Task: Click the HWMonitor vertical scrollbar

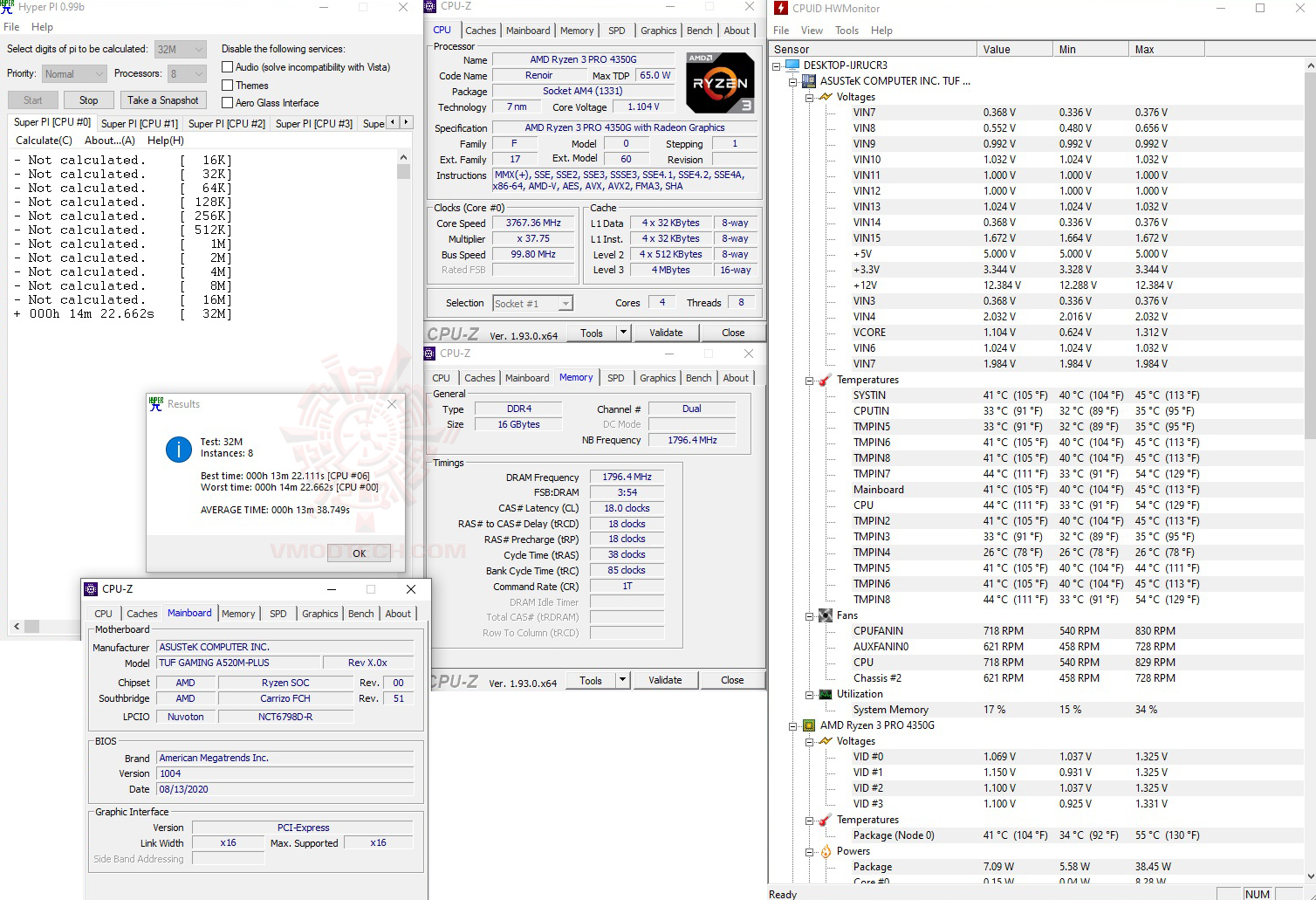Action: pos(1310,471)
